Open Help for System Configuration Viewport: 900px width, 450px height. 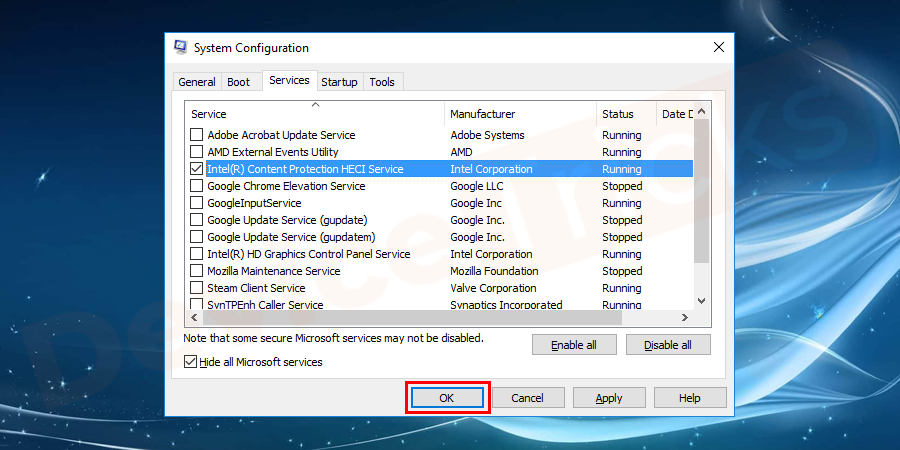[690, 398]
